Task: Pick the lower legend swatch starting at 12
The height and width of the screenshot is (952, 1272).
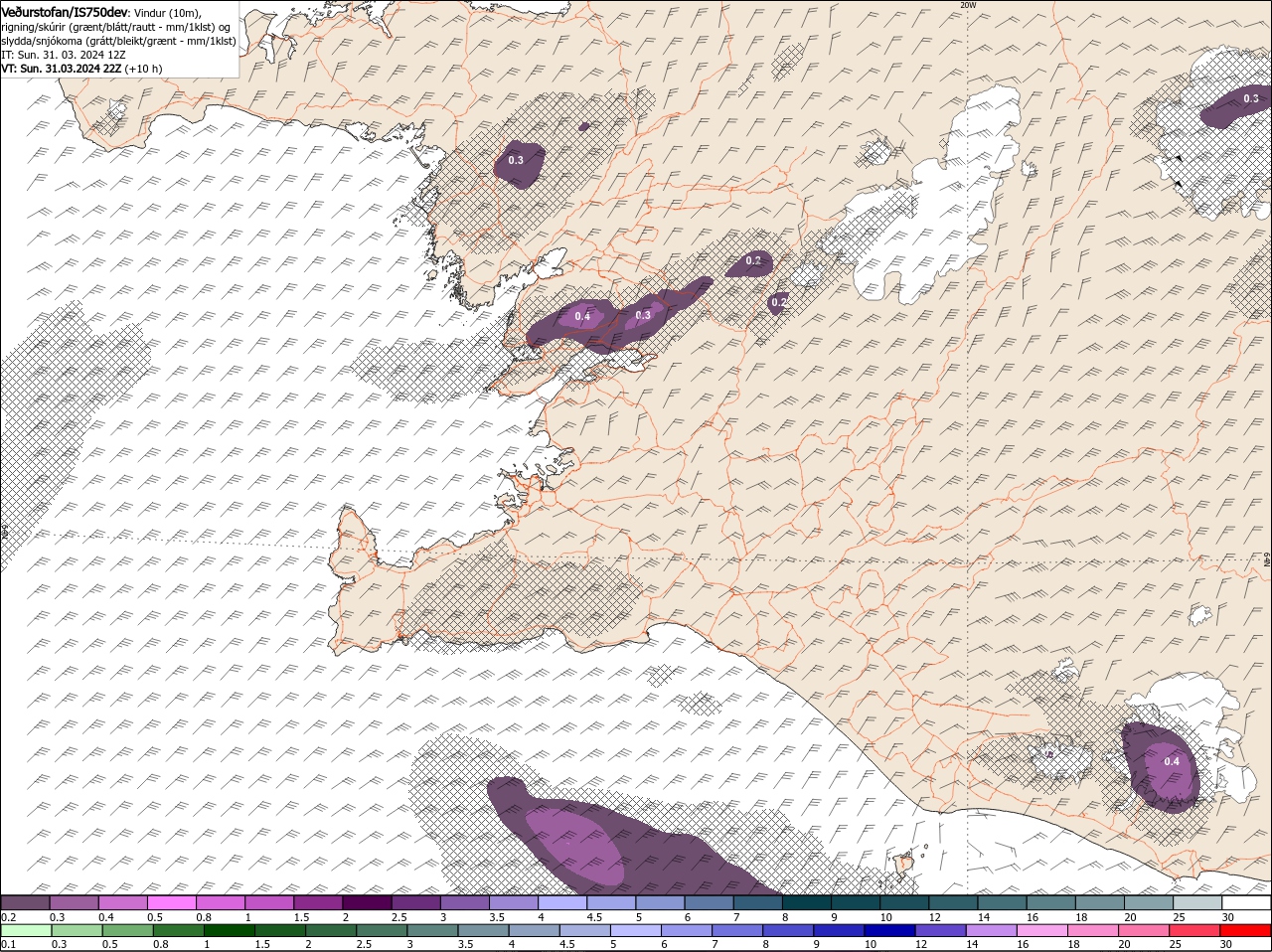Action: (x=941, y=930)
